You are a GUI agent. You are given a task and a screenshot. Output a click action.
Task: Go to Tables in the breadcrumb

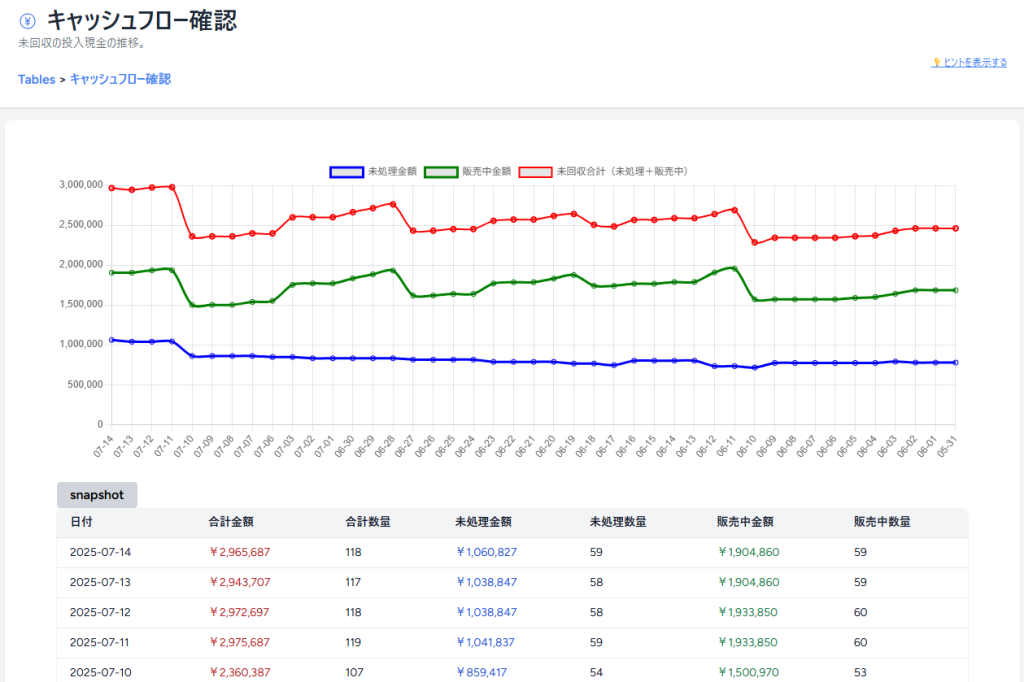click(36, 79)
